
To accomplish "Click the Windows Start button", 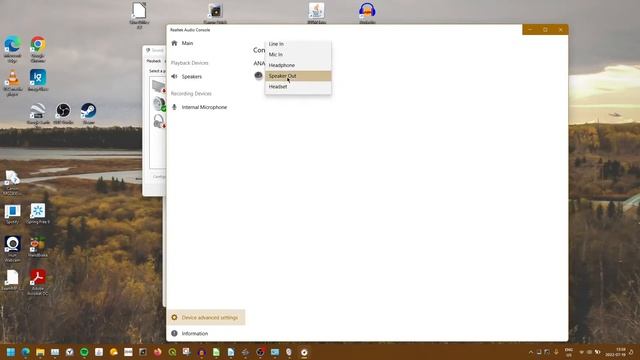I will tap(11, 352).
